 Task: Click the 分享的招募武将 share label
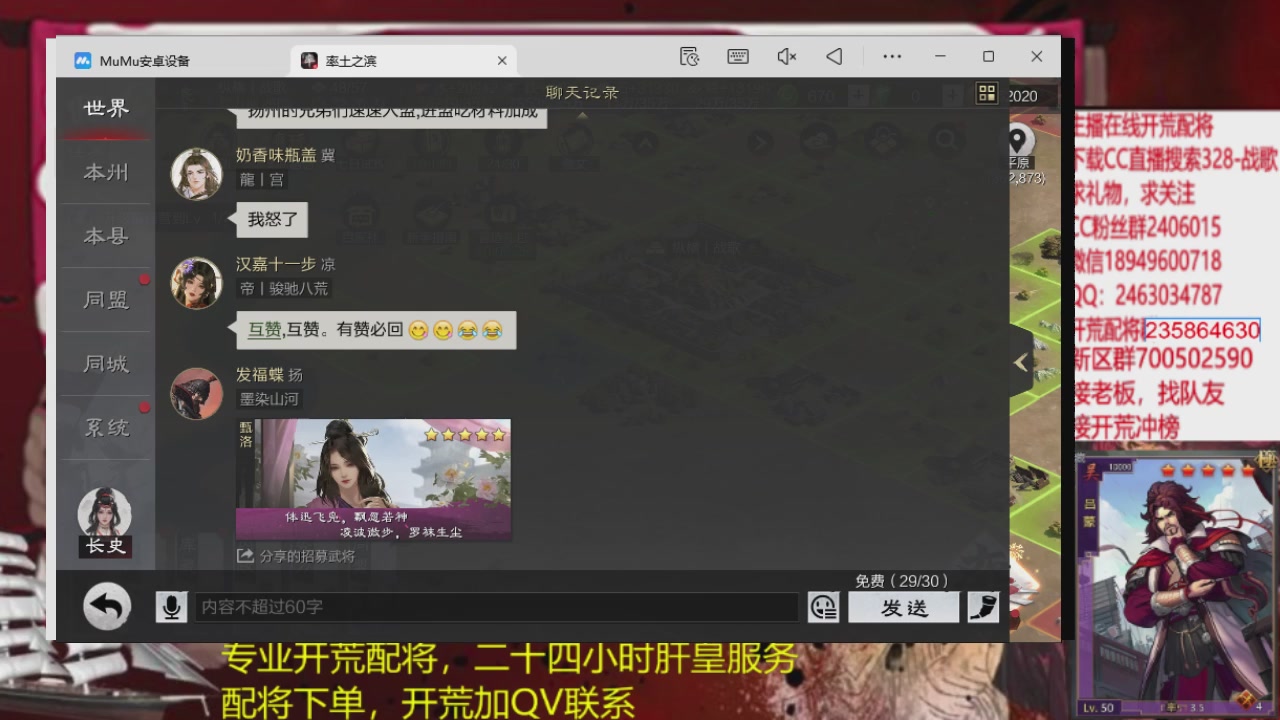point(296,556)
